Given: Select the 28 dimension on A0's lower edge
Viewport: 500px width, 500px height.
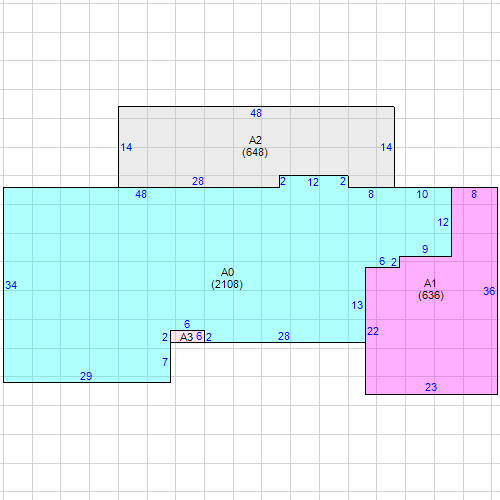Looking at the screenshot, I should coord(284,336).
